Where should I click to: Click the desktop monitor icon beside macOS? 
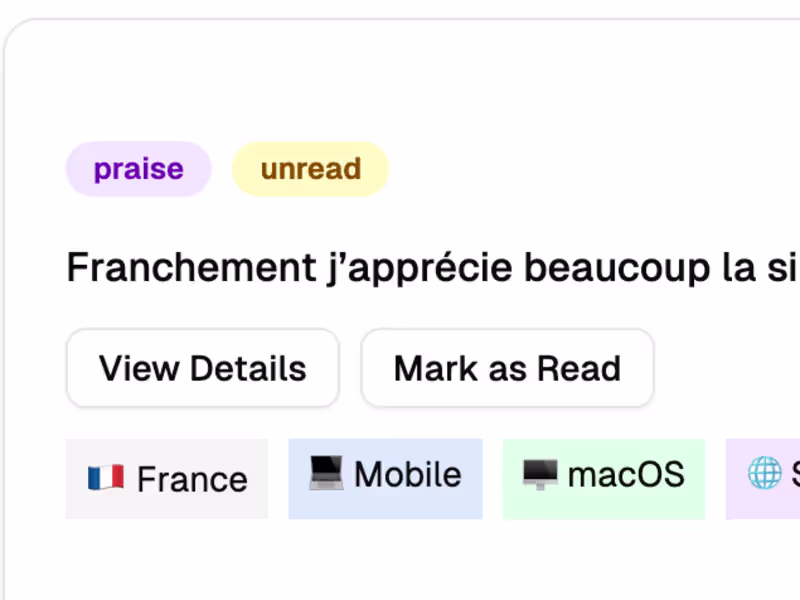click(x=540, y=472)
